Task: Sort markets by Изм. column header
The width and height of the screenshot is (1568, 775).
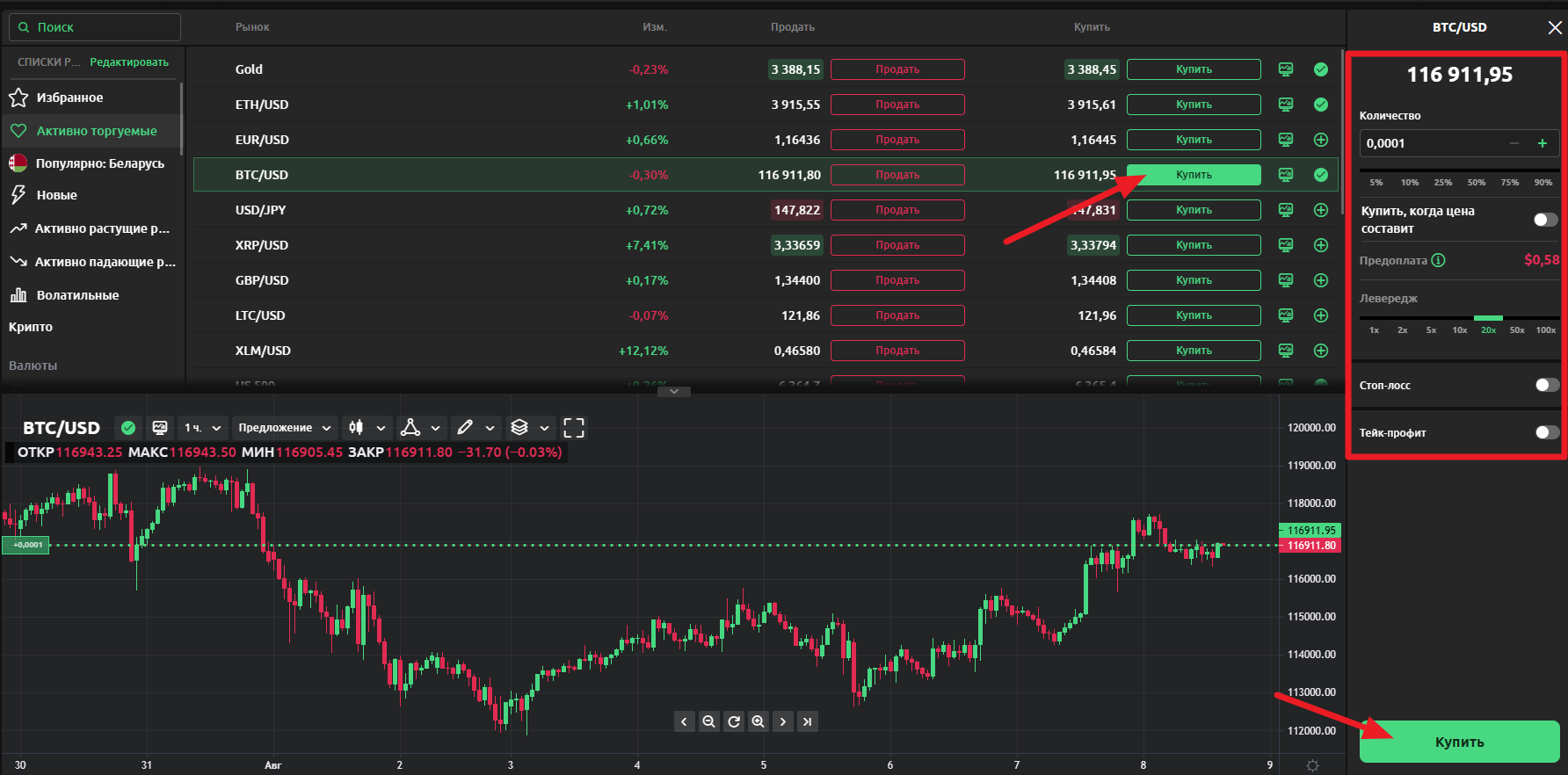Action: [x=655, y=27]
